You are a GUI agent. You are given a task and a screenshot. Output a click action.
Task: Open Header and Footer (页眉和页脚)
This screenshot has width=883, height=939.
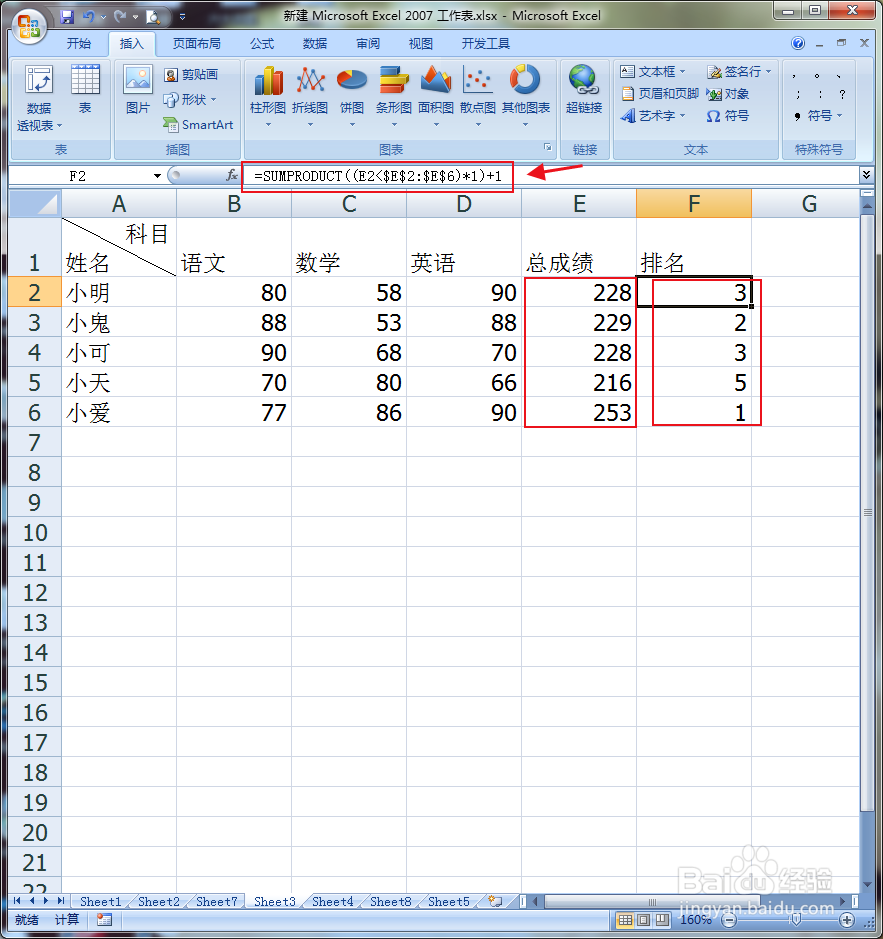pyautogui.click(x=667, y=92)
